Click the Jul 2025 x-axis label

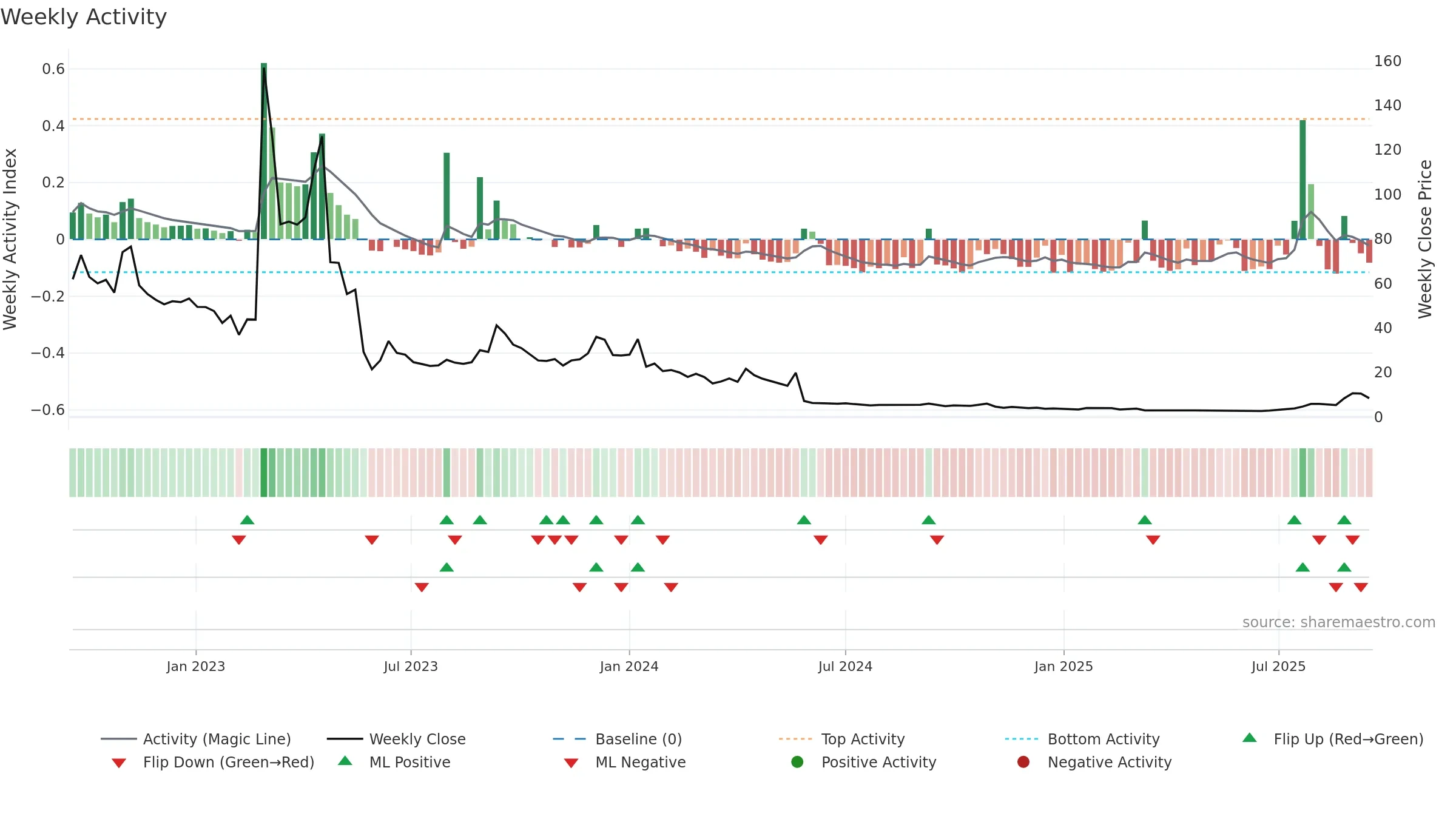[x=1278, y=666]
